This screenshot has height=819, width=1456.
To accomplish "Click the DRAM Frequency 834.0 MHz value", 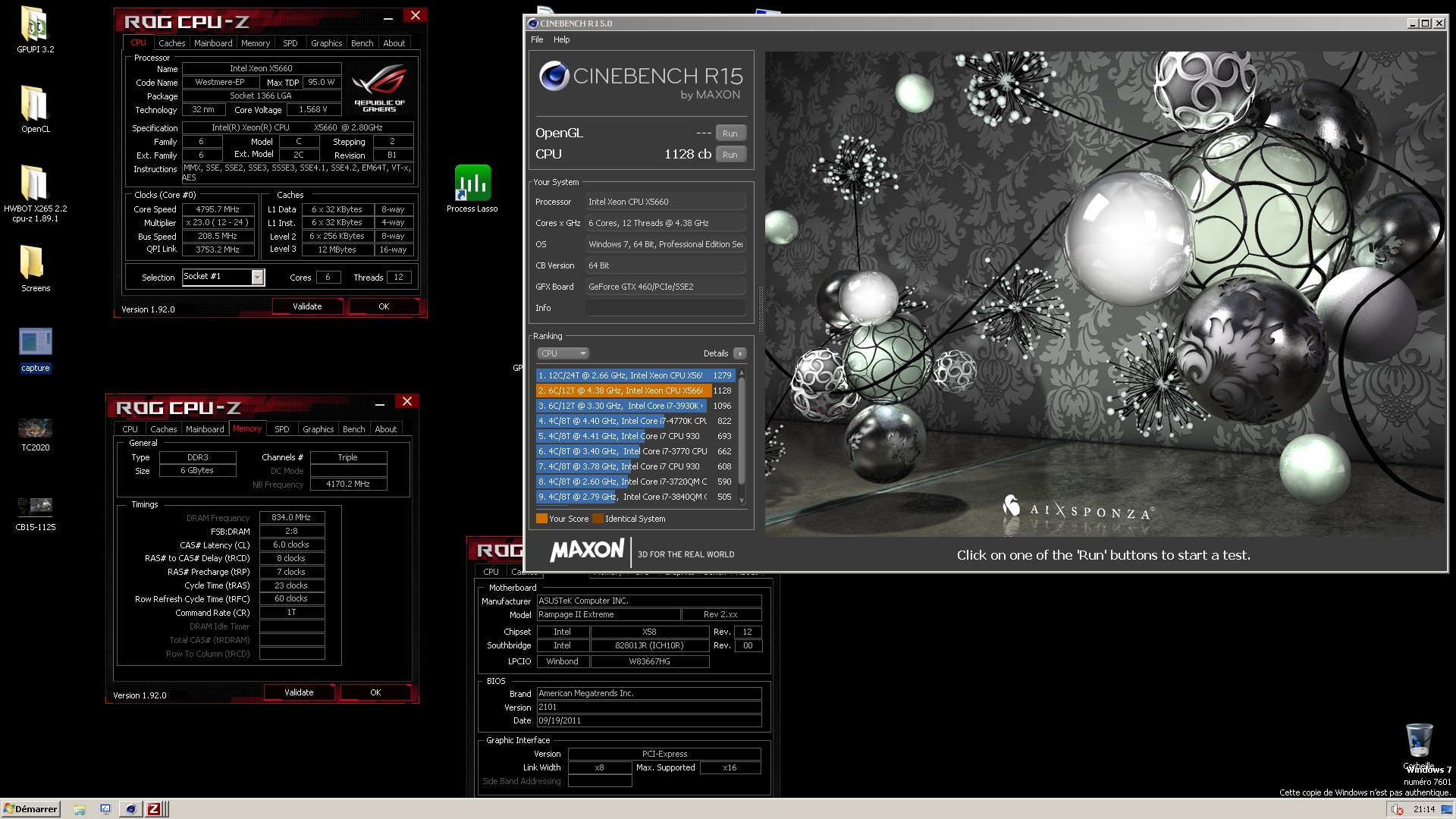I will [x=291, y=517].
